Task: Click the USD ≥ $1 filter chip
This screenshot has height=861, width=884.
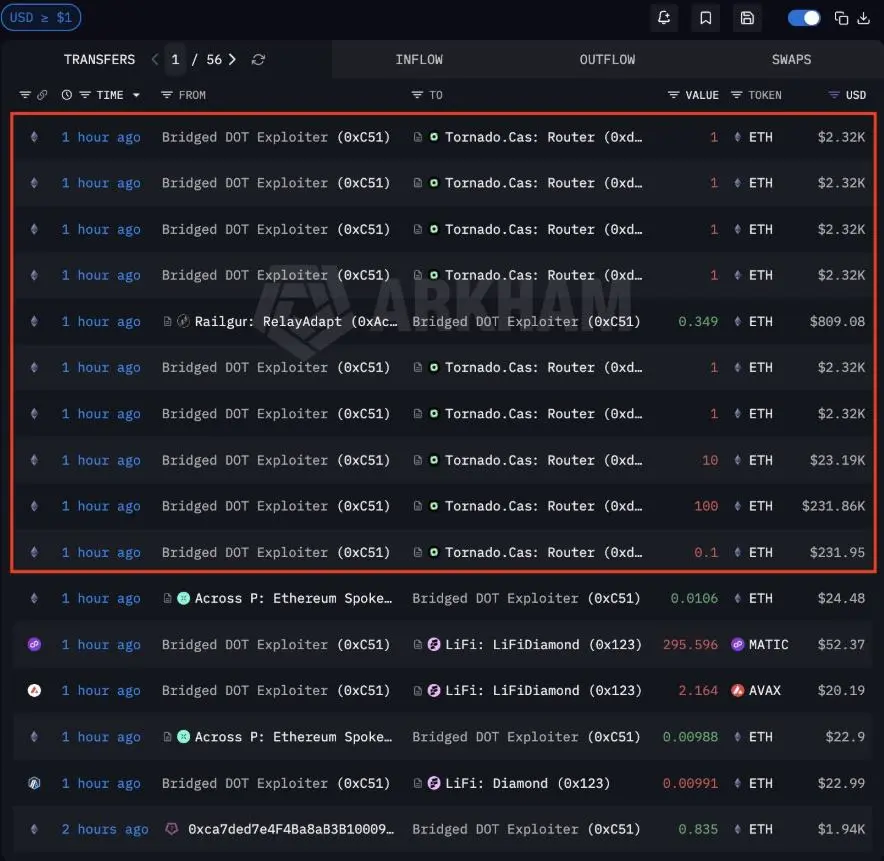Action: coord(41,18)
